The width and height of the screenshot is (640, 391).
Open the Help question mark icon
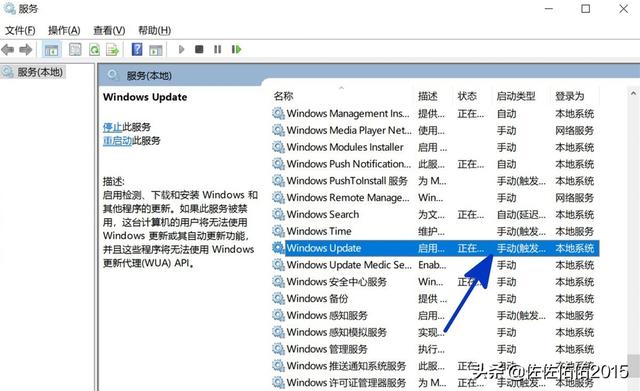click(x=137, y=49)
